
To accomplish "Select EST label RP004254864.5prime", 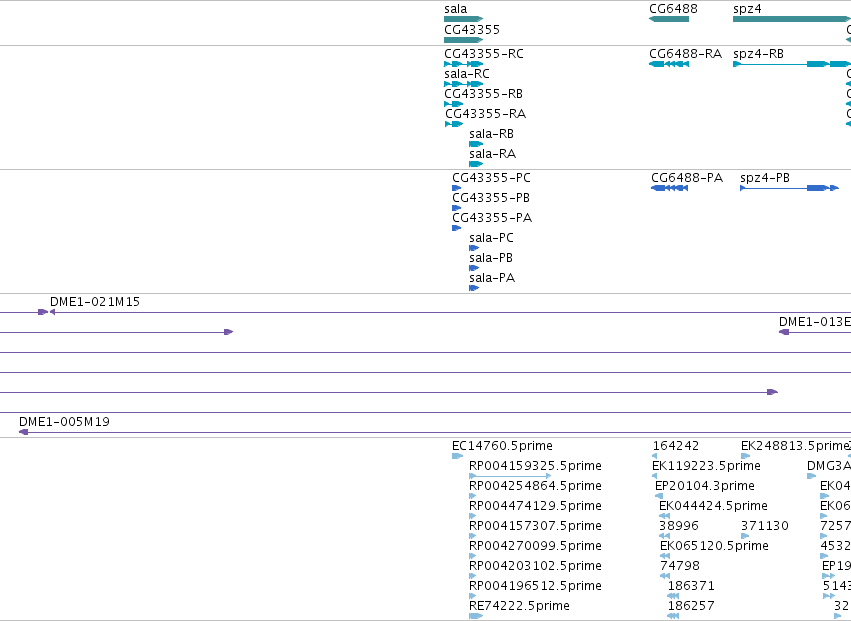I will (x=535, y=486).
